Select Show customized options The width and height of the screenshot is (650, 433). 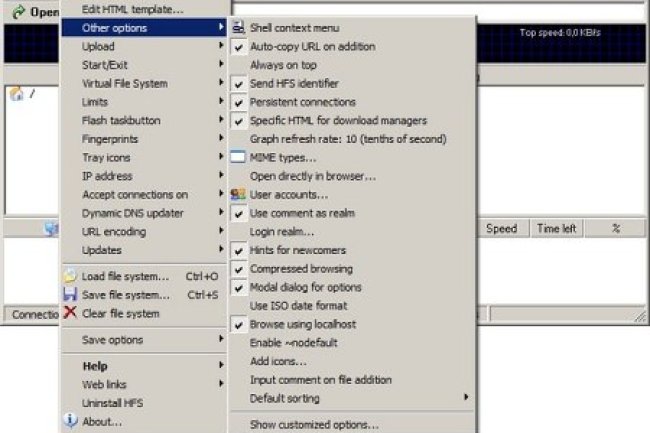click(353, 424)
